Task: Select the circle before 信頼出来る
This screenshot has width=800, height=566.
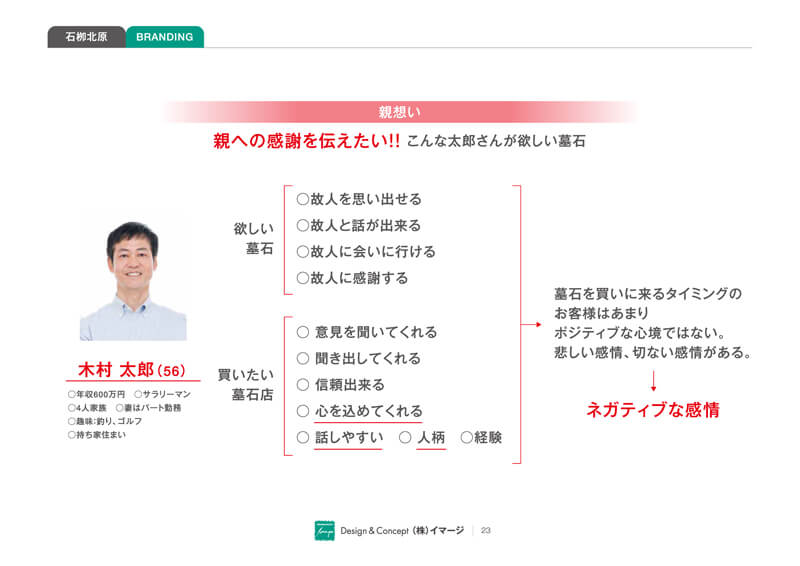Action: point(303,385)
